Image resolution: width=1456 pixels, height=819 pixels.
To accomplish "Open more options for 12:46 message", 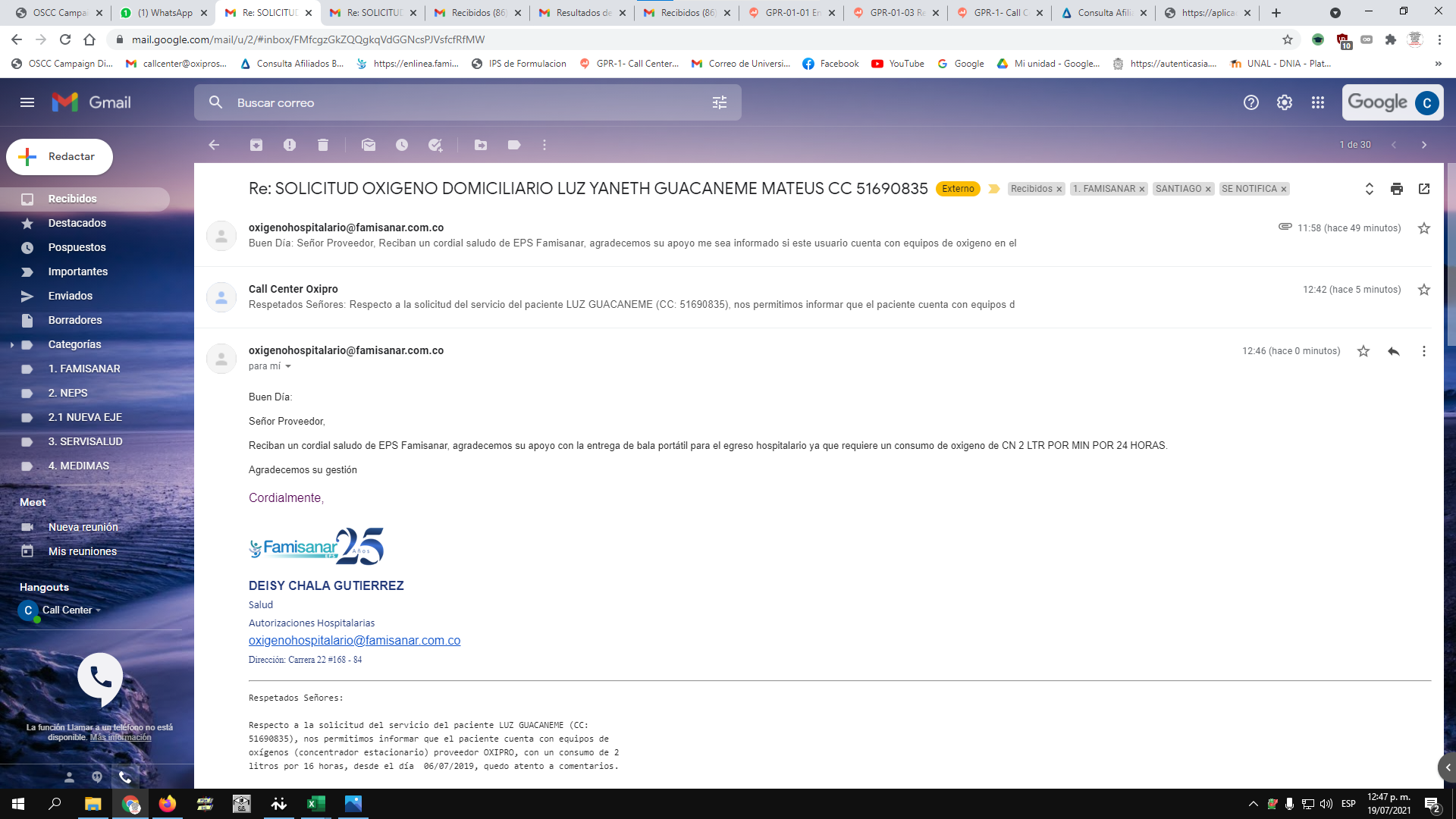I will pyautogui.click(x=1424, y=351).
